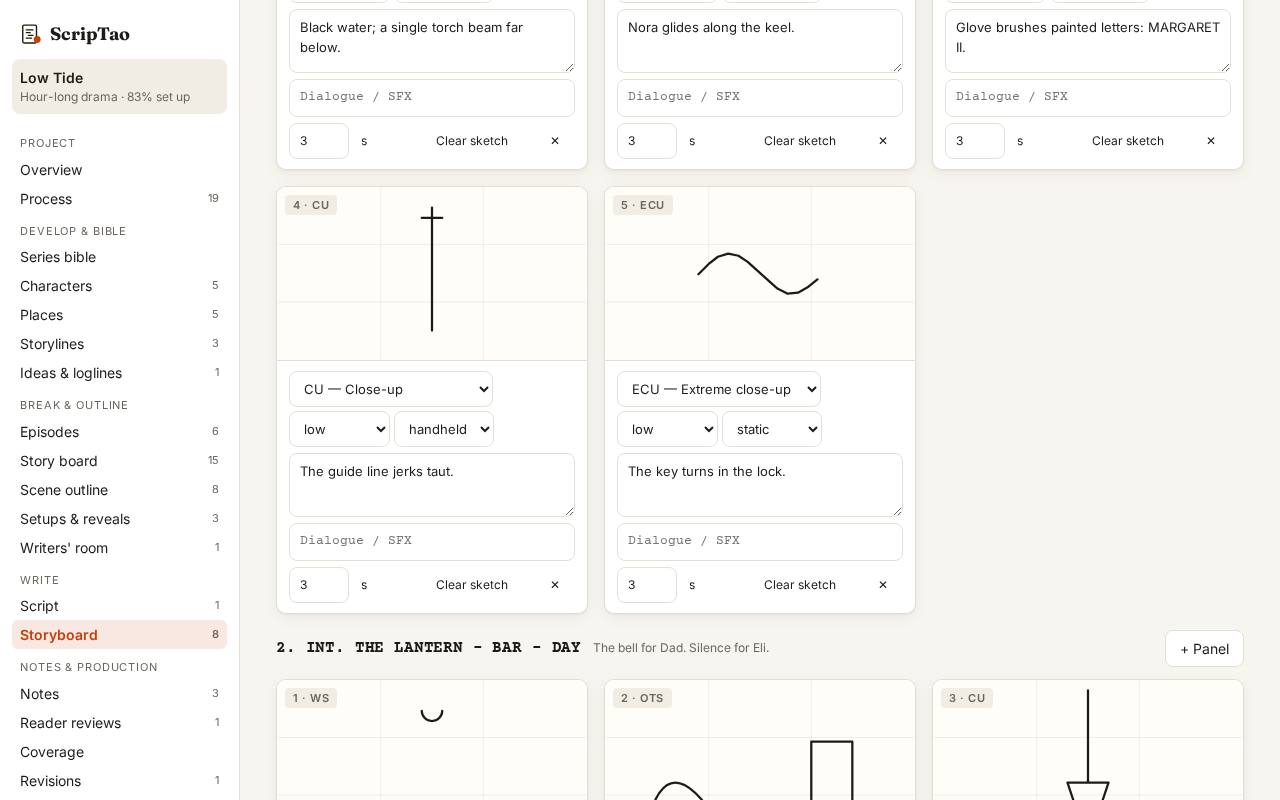This screenshot has width=1280, height=800.
Task: Clear sketch on the guide line panel
Action: click(x=472, y=585)
